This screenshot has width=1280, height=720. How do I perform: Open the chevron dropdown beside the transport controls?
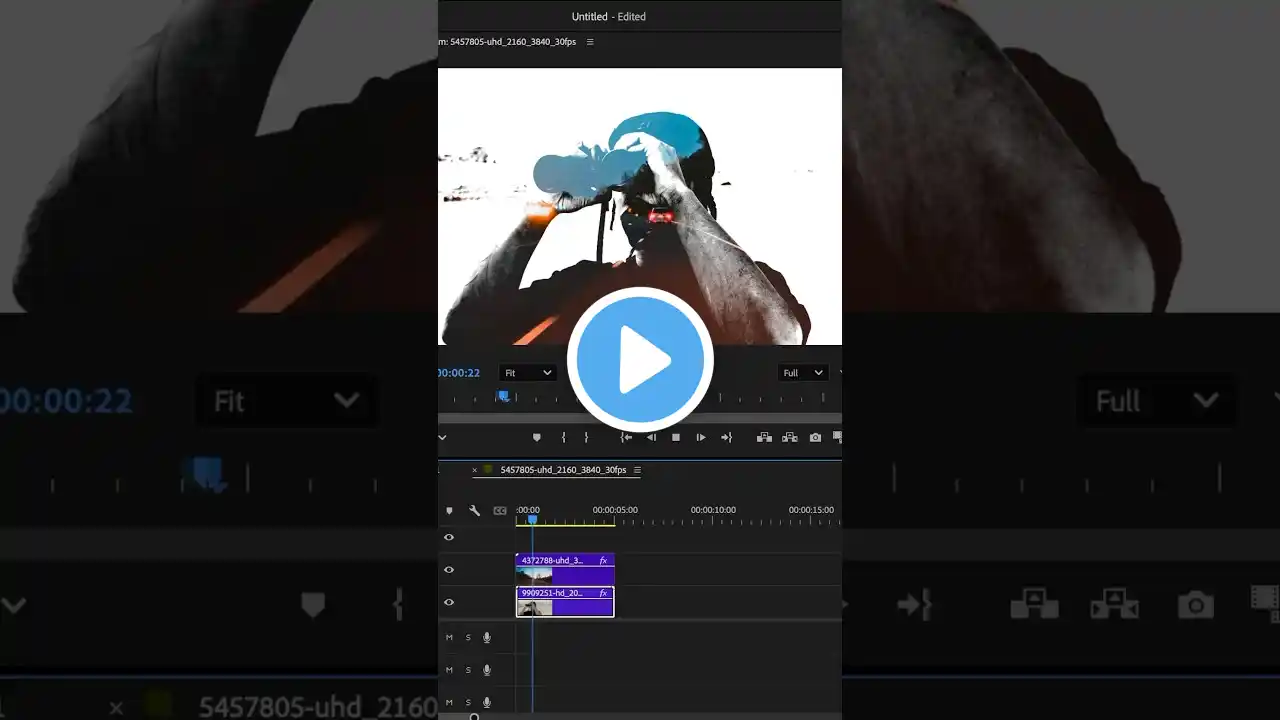442,437
